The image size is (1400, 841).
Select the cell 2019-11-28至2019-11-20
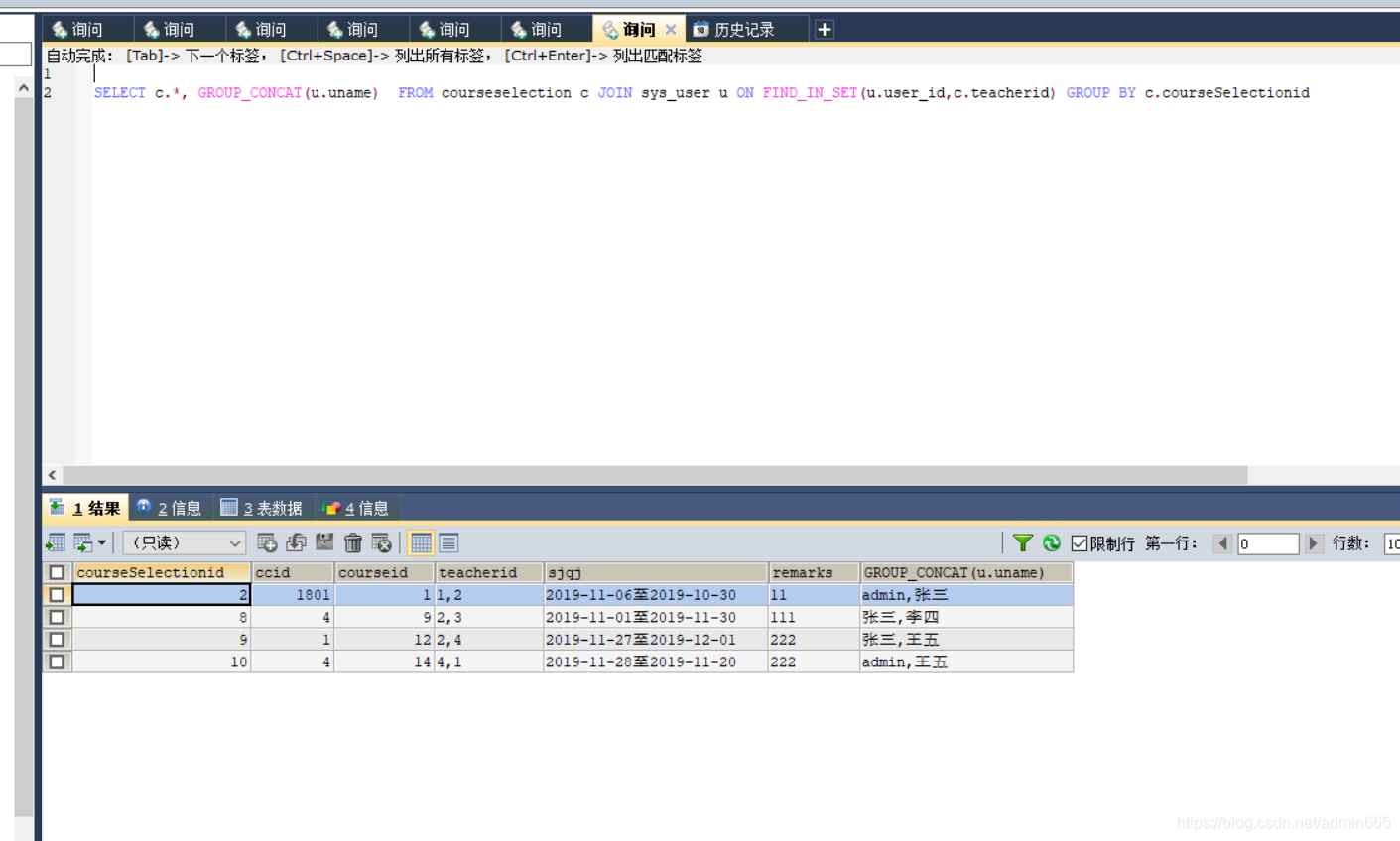656,661
